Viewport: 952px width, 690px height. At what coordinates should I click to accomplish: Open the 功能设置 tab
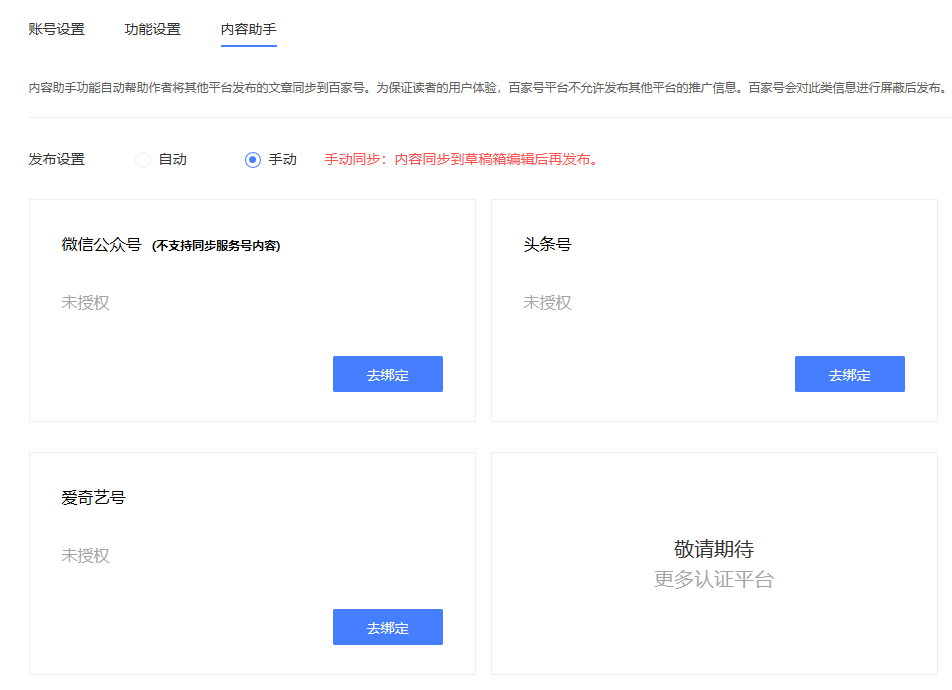point(150,30)
